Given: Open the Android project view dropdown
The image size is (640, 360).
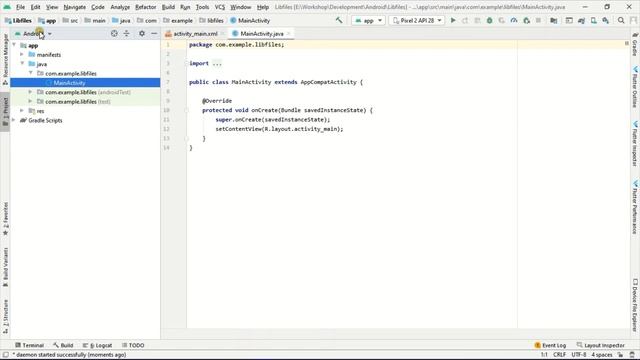Looking at the screenshot, I should (33, 33).
